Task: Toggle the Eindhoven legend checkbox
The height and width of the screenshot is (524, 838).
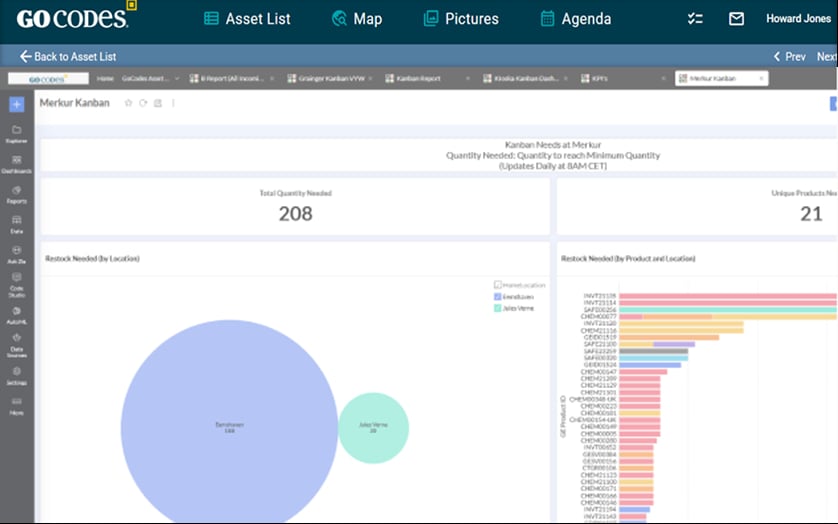Action: [x=498, y=296]
